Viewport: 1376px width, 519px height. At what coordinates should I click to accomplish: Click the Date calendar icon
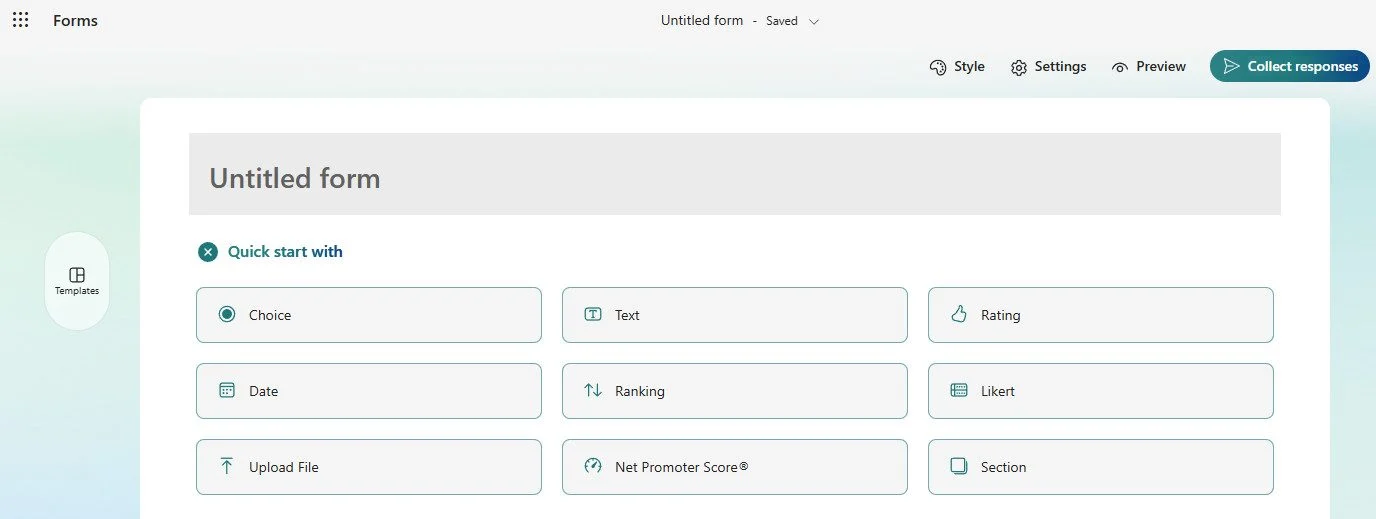(227, 390)
